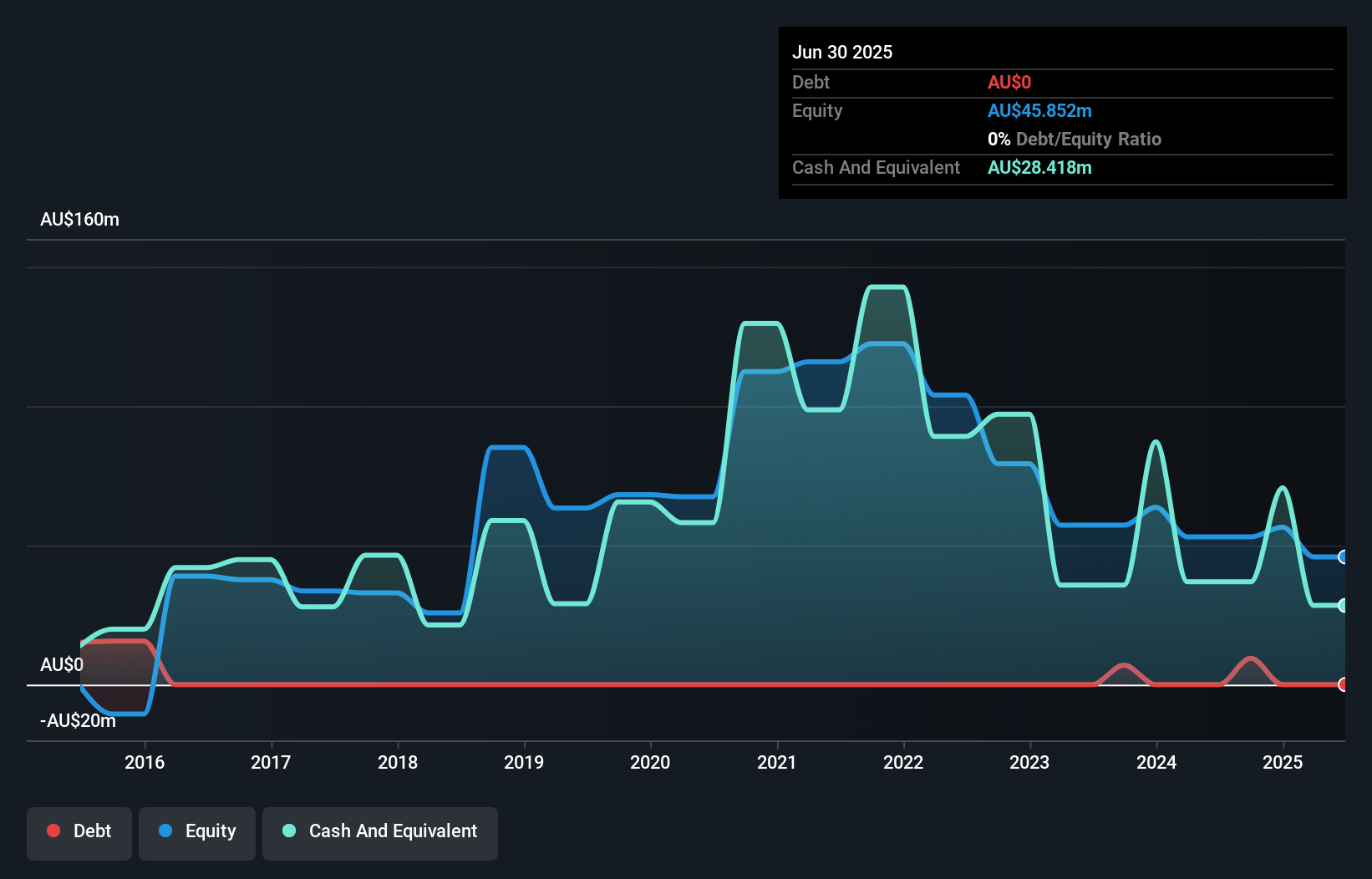This screenshot has height=879, width=1372.
Task: Select the 2020 x-axis label
Action: point(650,762)
